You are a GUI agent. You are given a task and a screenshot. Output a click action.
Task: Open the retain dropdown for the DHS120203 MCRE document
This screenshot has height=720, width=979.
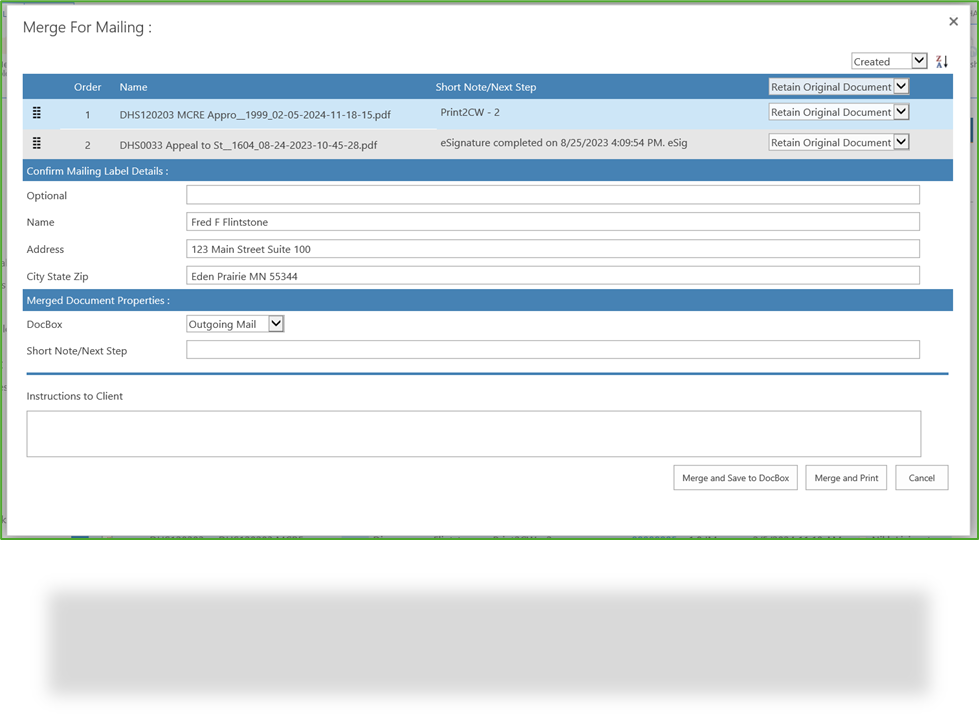(901, 112)
